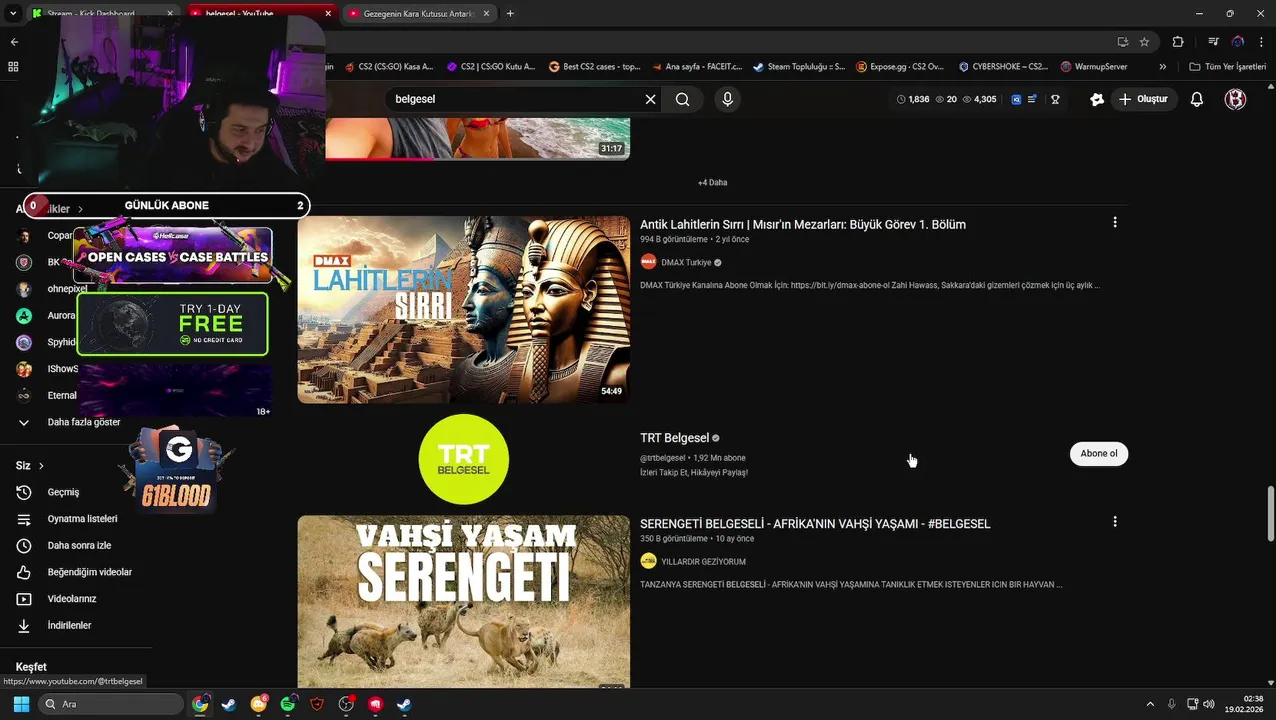
Task: Open the Spotify taskbar icon
Action: tap(288, 704)
